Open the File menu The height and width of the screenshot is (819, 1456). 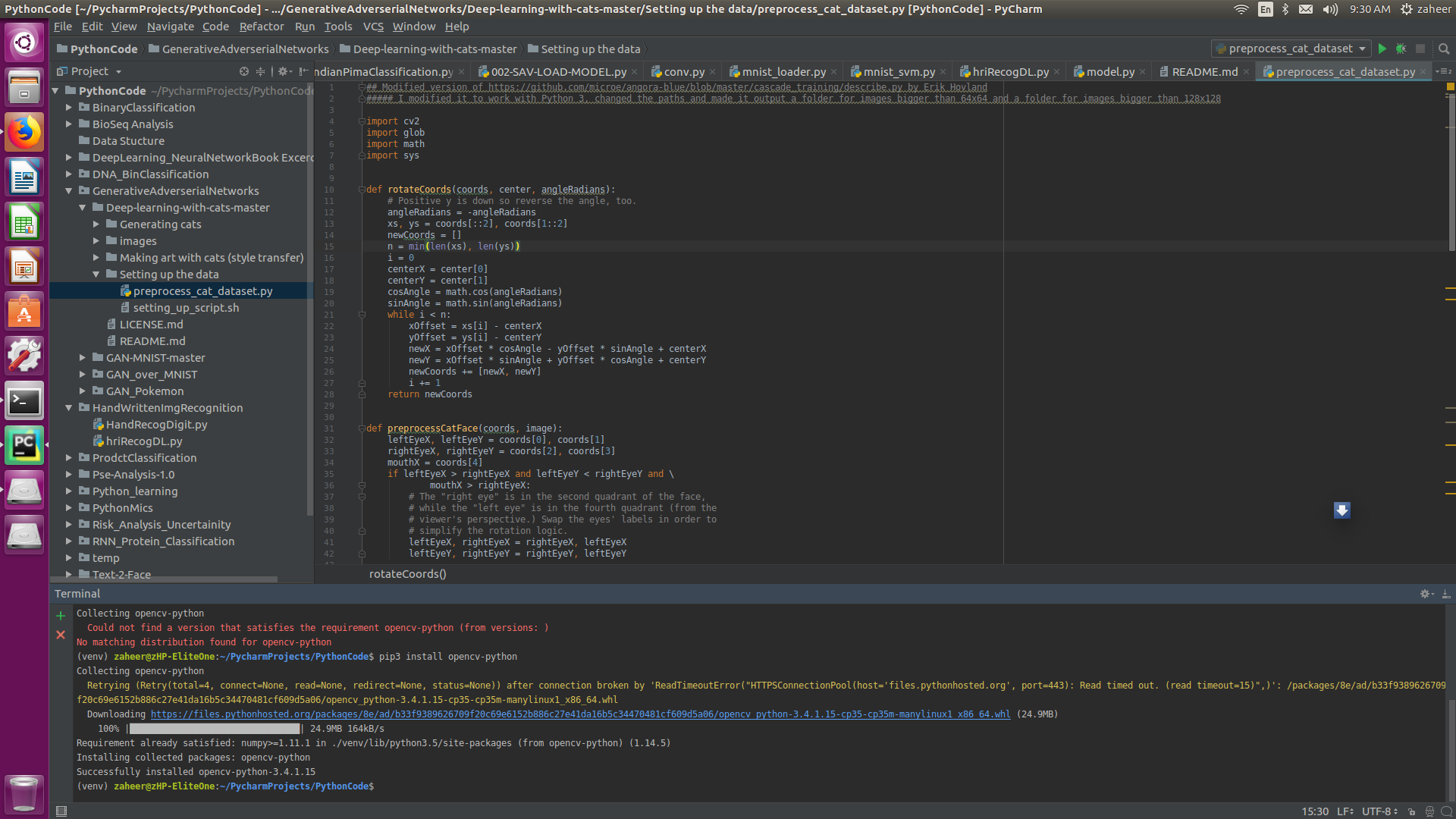(x=63, y=26)
